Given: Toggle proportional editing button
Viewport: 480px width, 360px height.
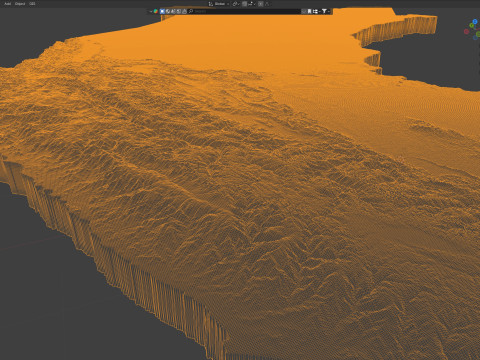Looking at the screenshot, I should pyautogui.click(x=261, y=4).
